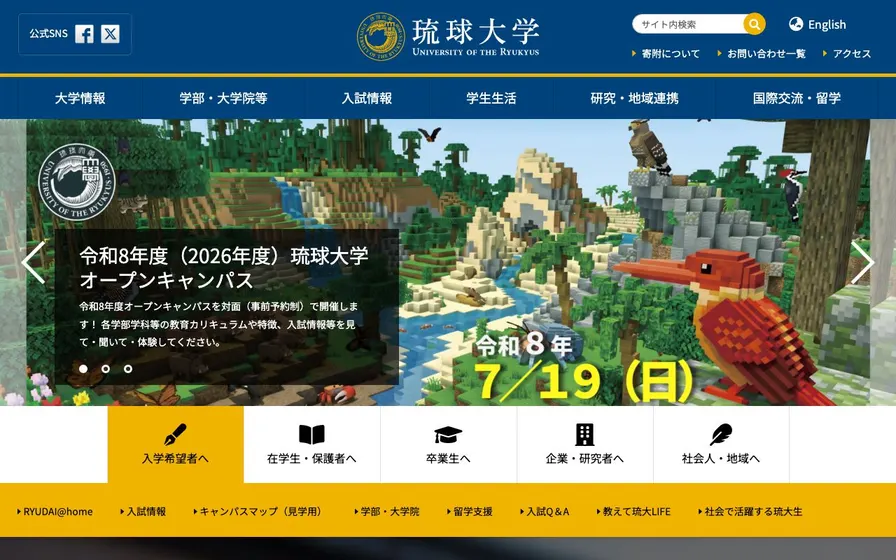The width and height of the screenshot is (896, 560).
Task: Go to the previous slide with left arrow
Action: [x=34, y=262]
